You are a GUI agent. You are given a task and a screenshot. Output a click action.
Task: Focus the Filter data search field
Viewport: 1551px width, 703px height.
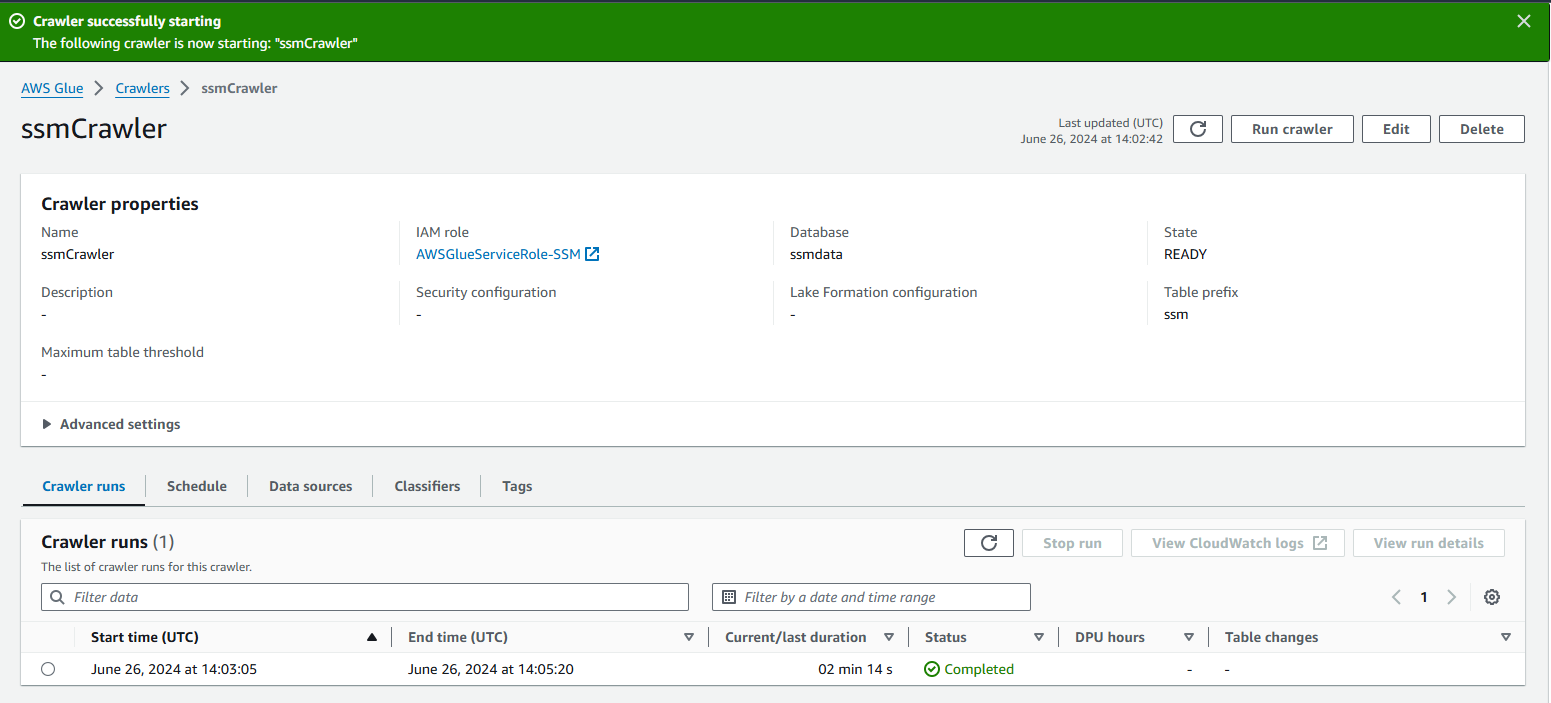[365, 597]
